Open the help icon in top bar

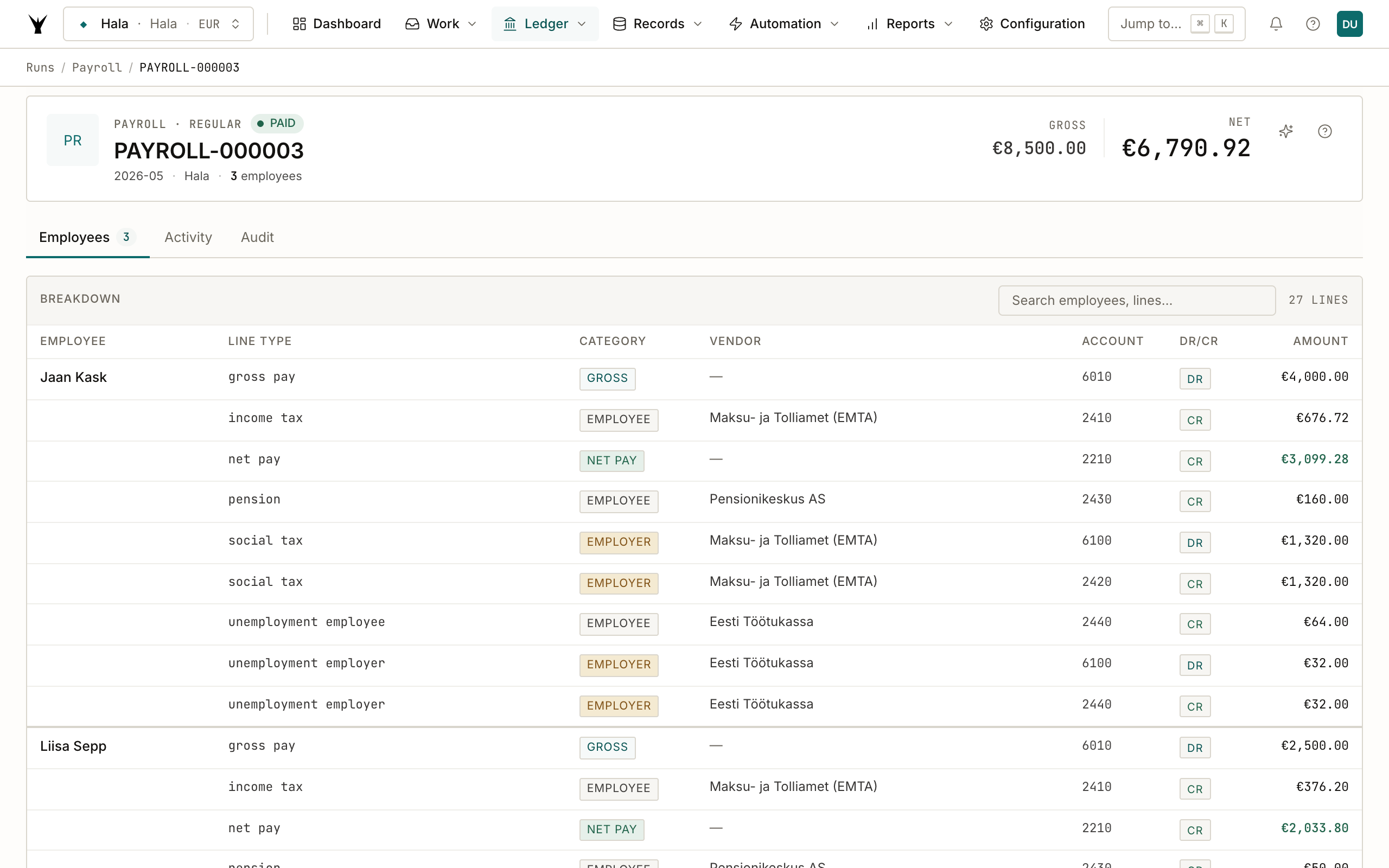coord(1312,24)
